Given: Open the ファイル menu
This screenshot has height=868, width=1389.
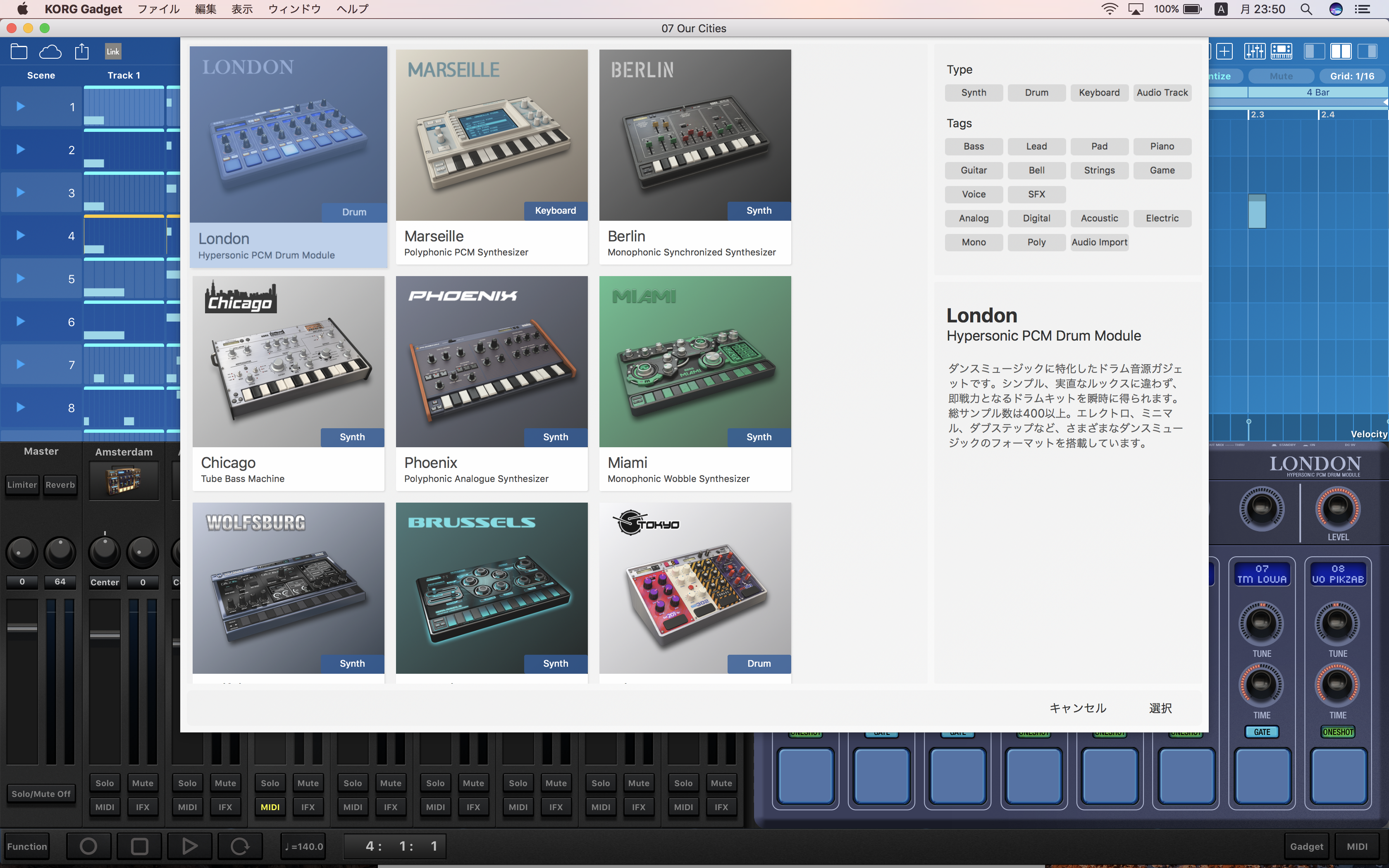Looking at the screenshot, I should [159, 9].
